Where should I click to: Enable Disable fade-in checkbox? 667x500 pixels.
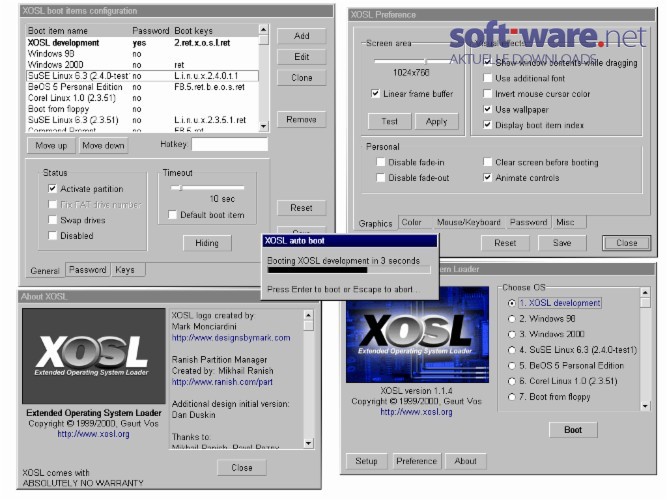point(381,162)
